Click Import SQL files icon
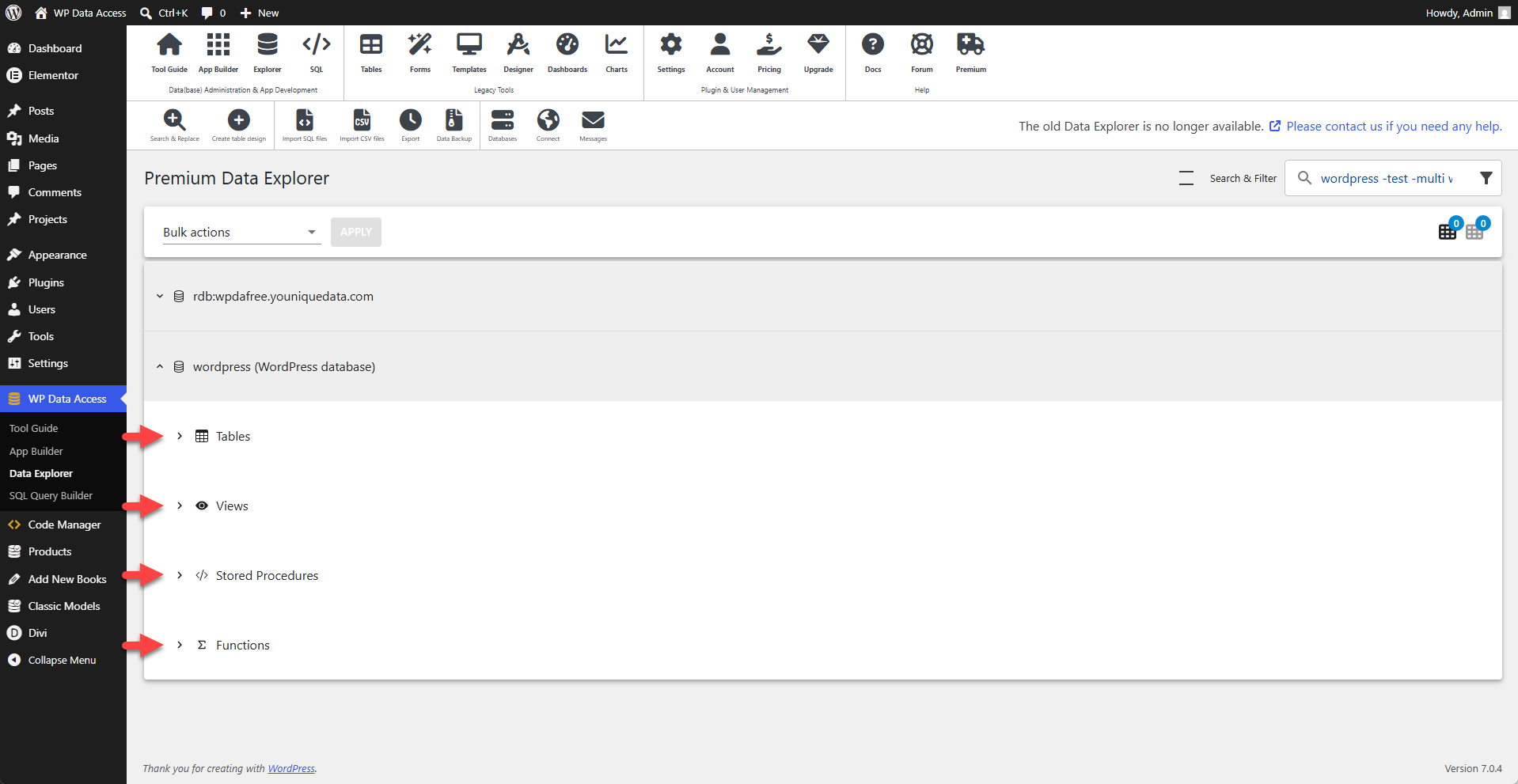 point(305,125)
